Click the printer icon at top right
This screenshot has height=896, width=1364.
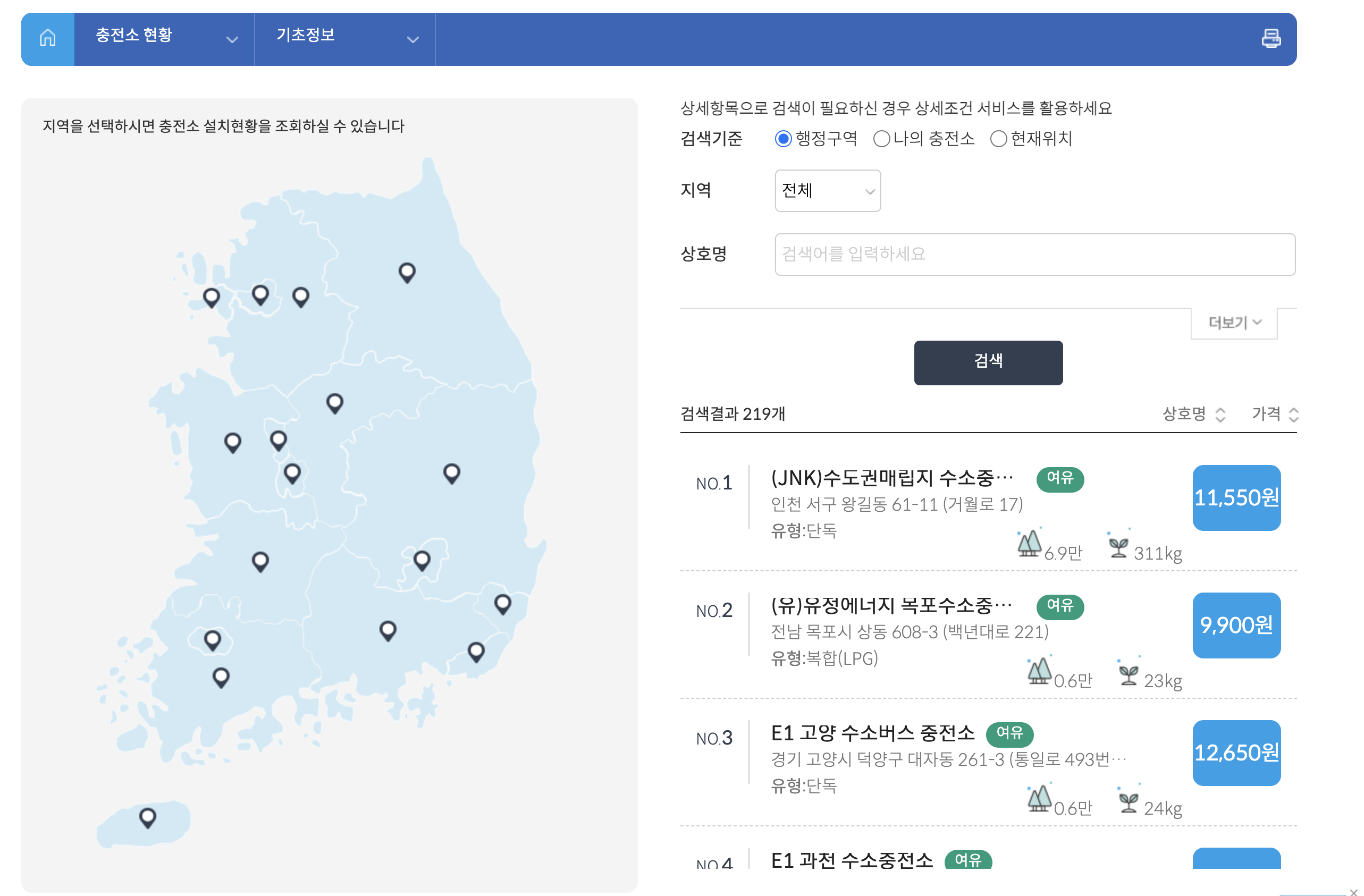click(x=1270, y=38)
